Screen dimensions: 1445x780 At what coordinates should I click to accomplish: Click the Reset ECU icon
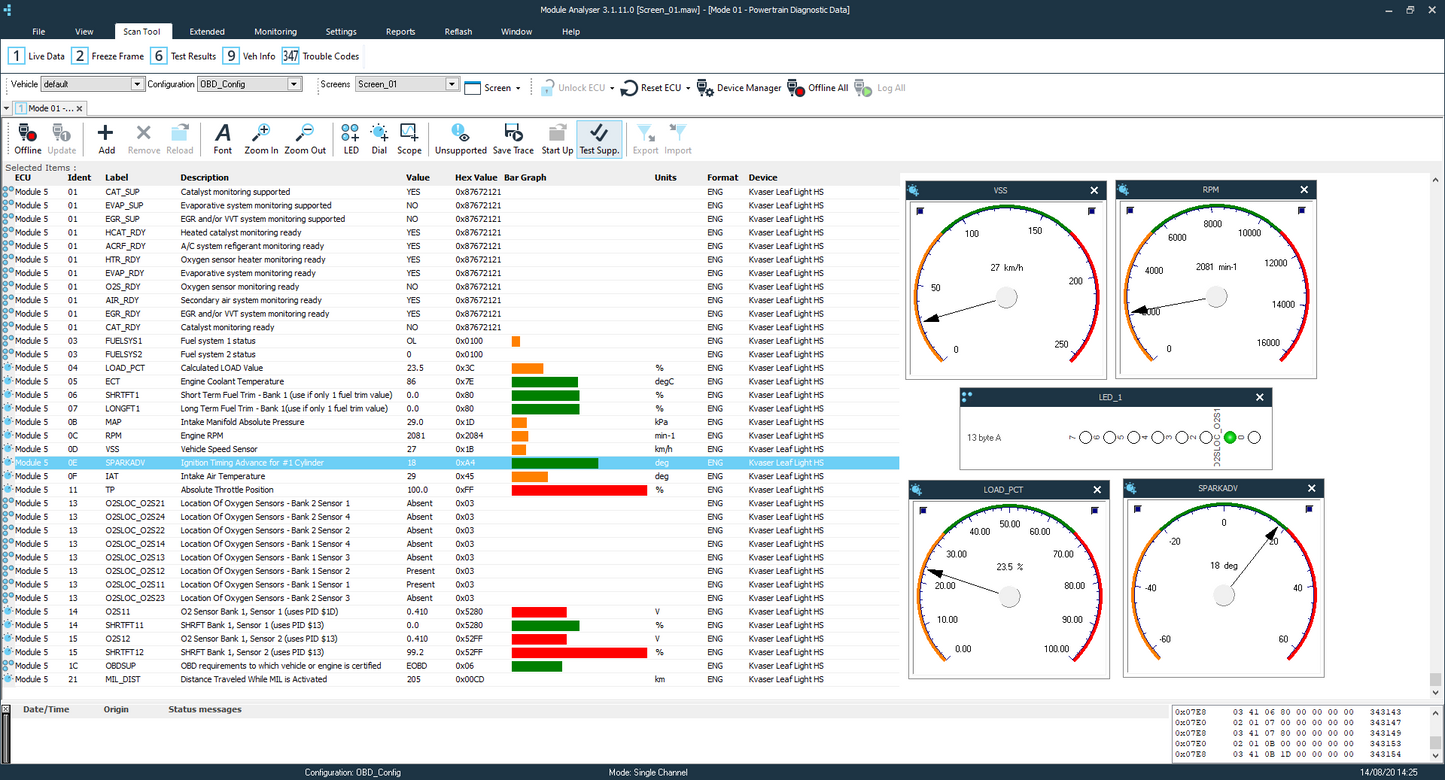click(x=629, y=88)
